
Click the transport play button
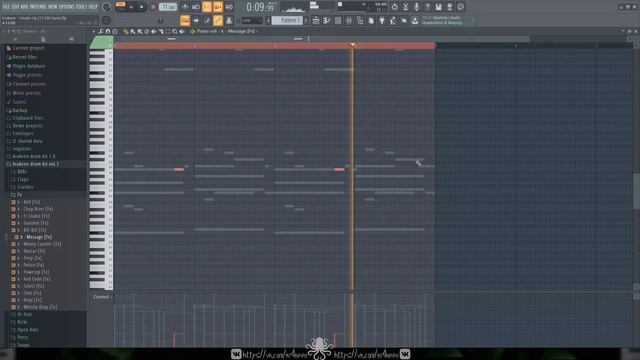point(131,7)
